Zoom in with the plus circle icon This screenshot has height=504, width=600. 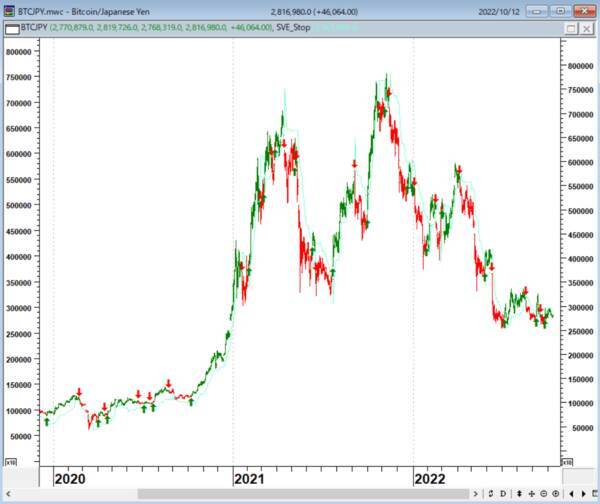[x=556, y=494]
